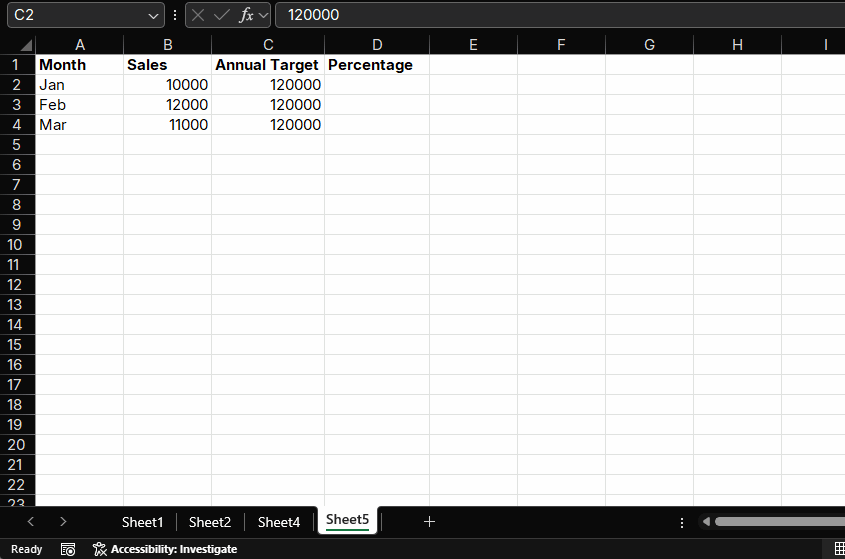Select column D header

click(377, 45)
